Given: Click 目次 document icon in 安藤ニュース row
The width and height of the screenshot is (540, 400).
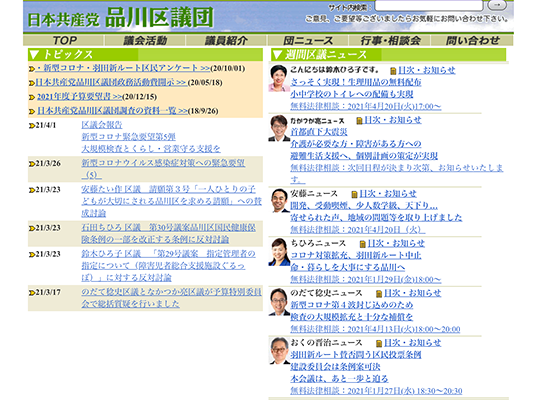Looking at the screenshot, I should (x=354, y=194).
